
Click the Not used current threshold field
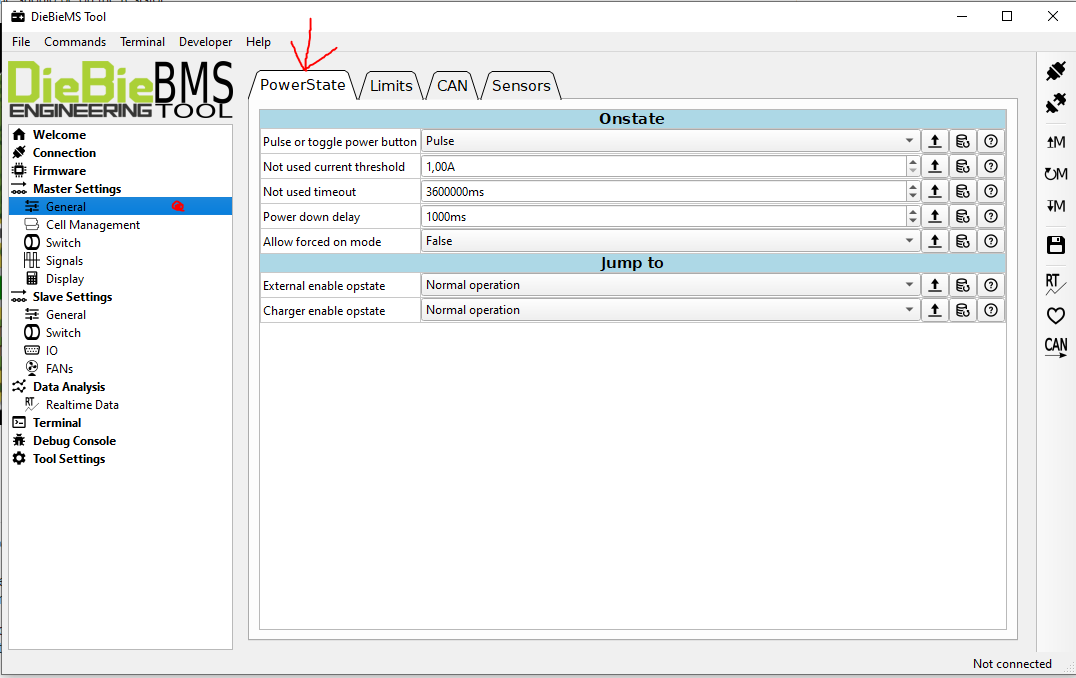point(662,167)
